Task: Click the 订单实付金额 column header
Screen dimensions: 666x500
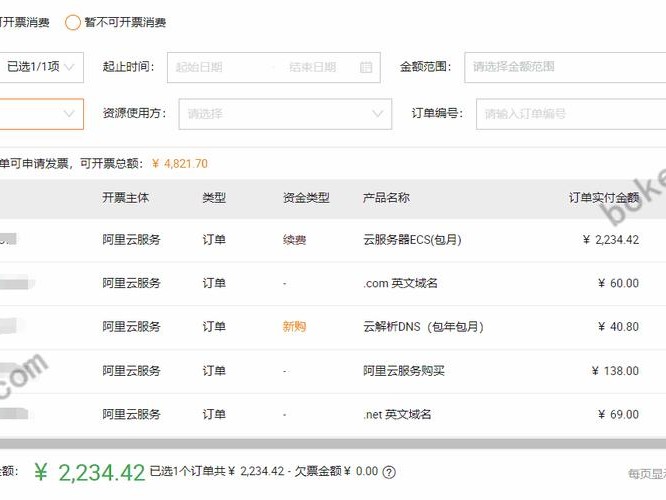Action: click(604, 198)
